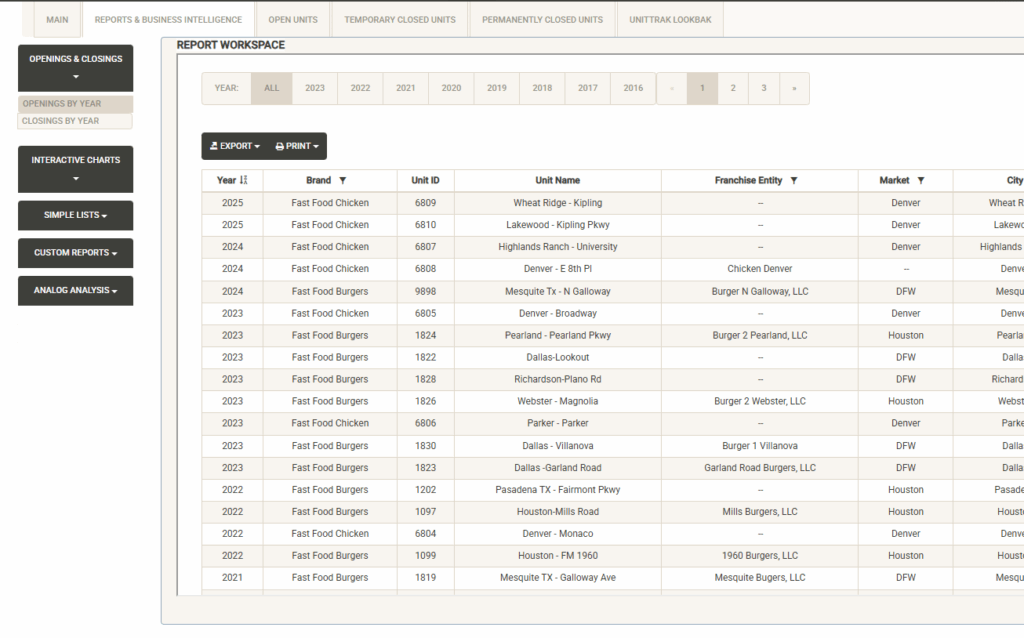Image resolution: width=1024 pixels, height=638 pixels.
Task: Sort table by Year column icon
Action: 244,181
